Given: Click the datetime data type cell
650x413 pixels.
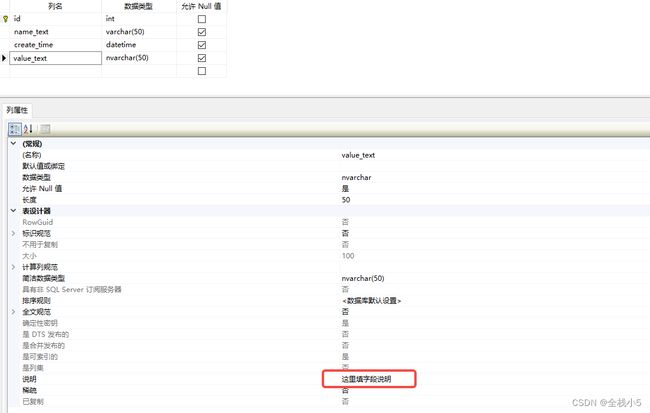Looking at the screenshot, I should coord(139,45).
